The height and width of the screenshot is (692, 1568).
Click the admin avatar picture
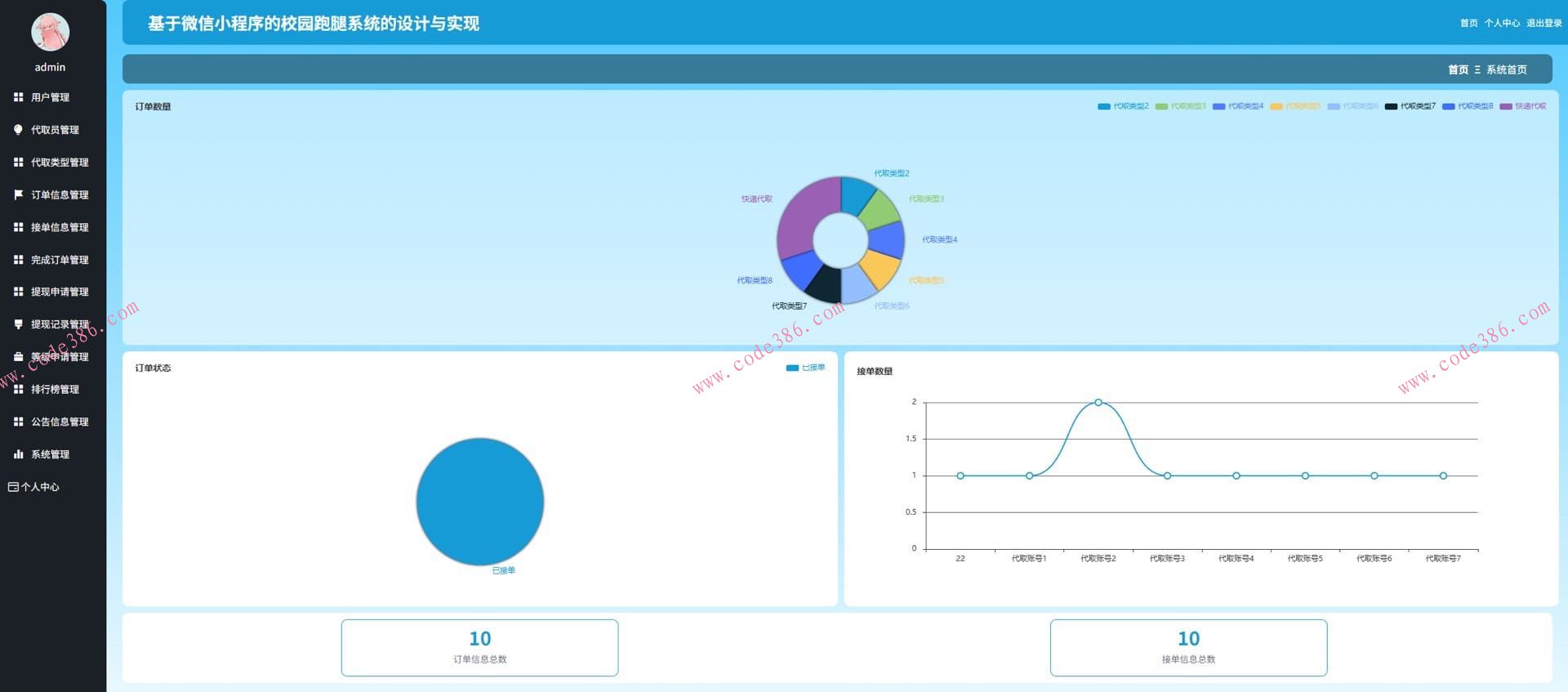[x=50, y=32]
